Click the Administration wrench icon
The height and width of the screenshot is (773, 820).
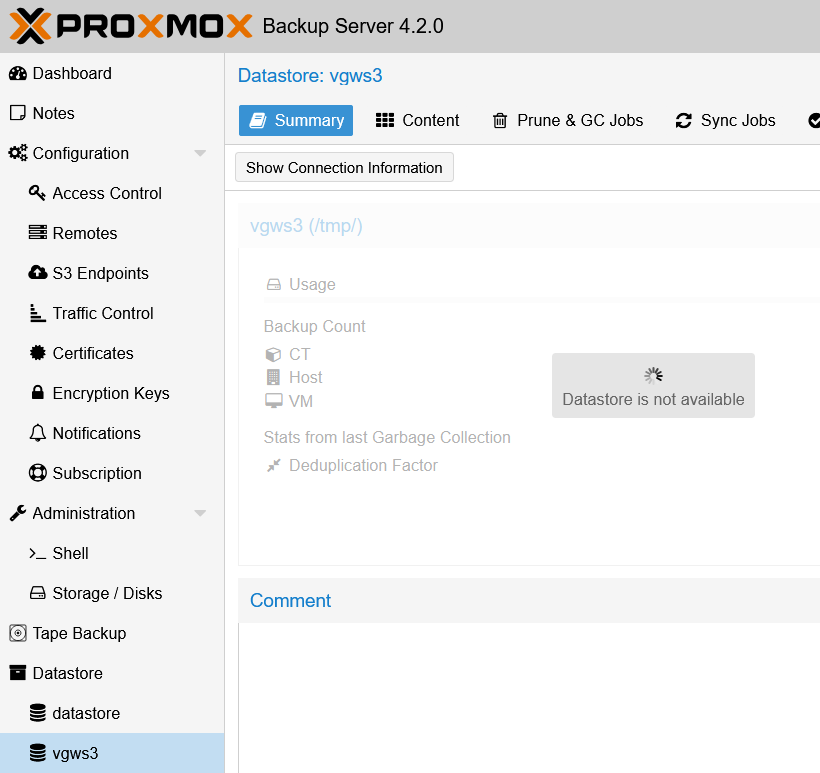coord(18,513)
